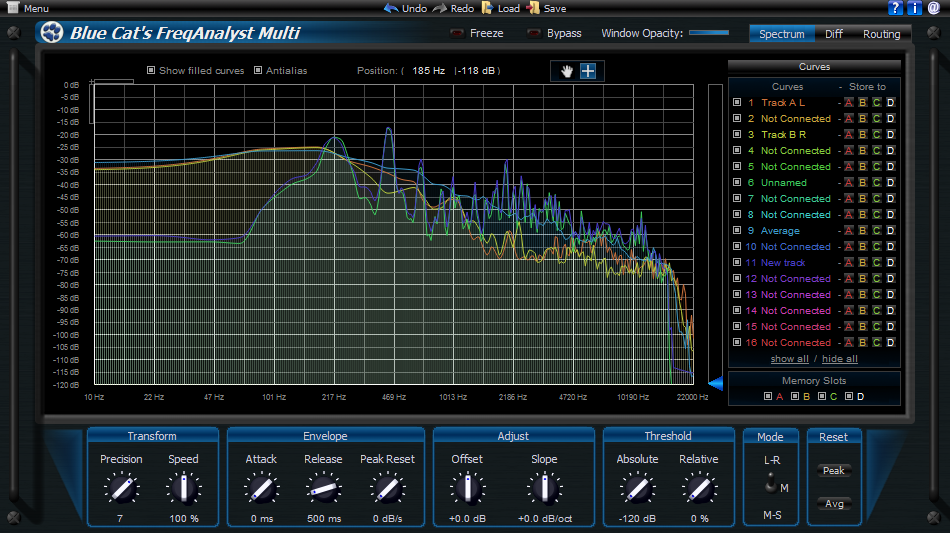Toggle visibility of curve 9 Average
The width and height of the screenshot is (950, 533).
click(737, 231)
